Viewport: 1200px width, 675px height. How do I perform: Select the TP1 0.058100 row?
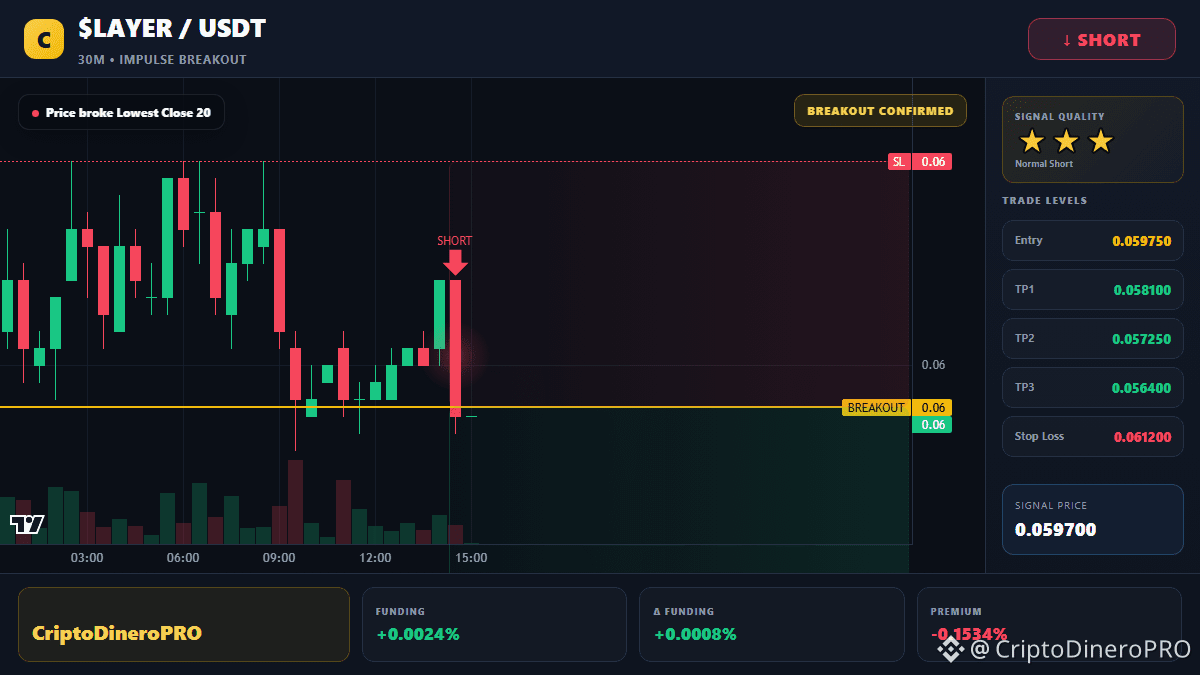(1092, 289)
